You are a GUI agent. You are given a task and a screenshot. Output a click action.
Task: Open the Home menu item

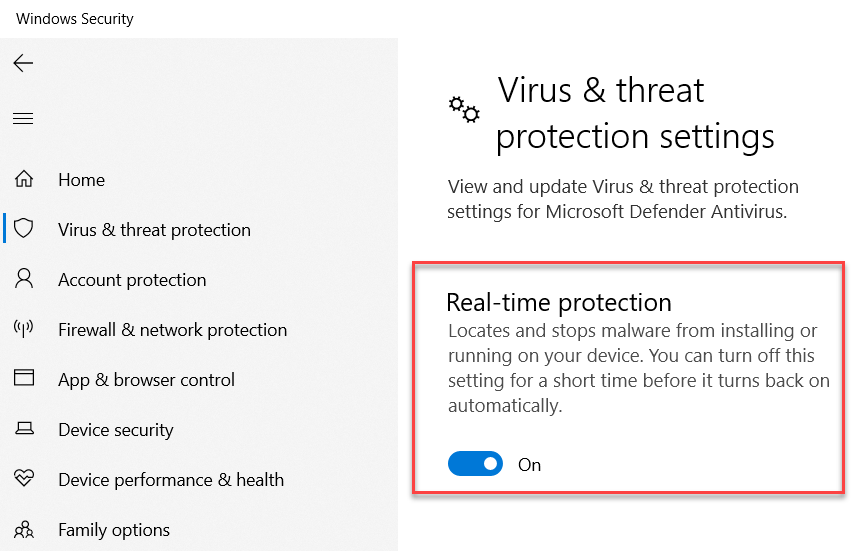[81, 180]
